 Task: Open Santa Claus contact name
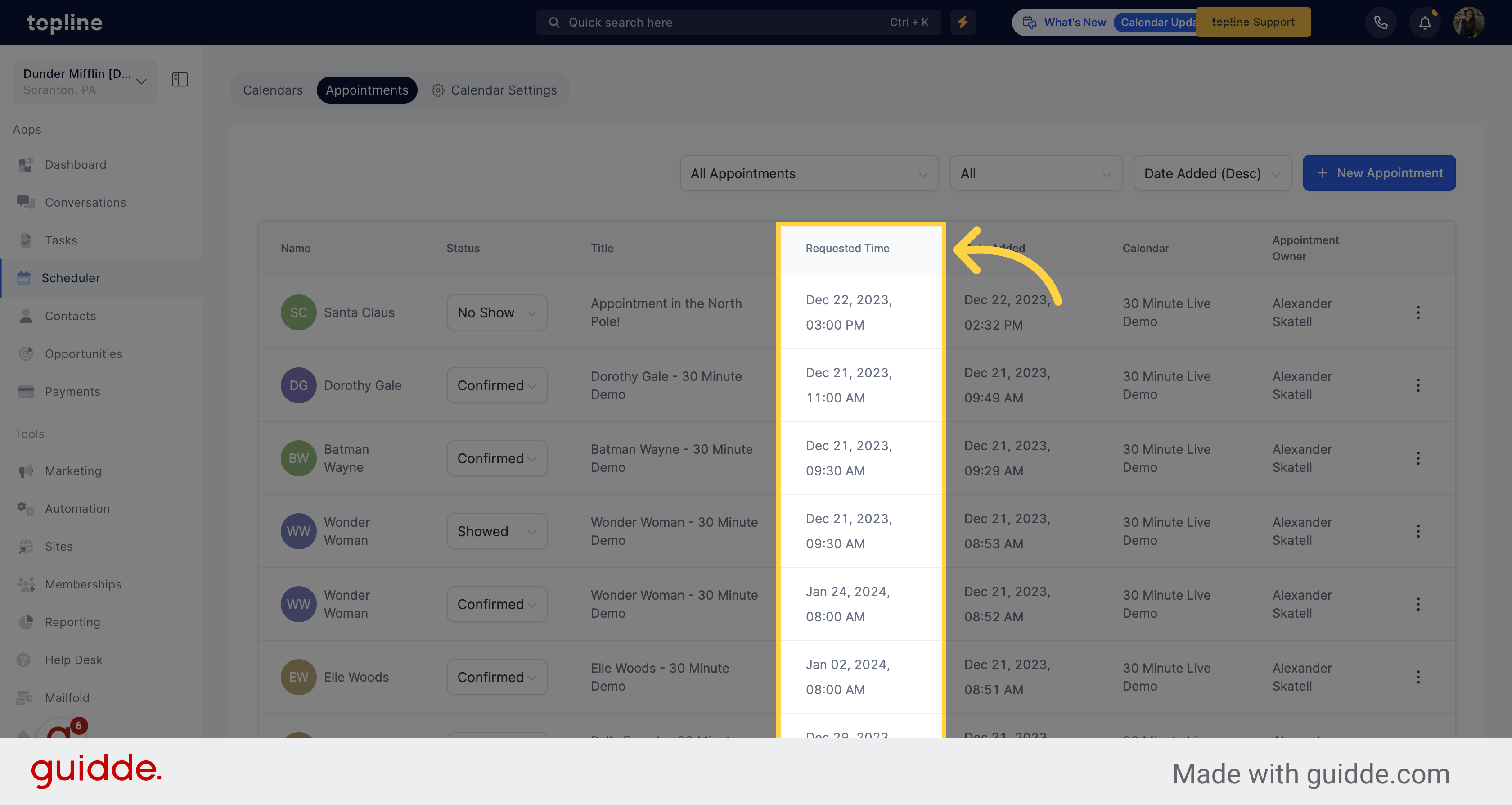[x=359, y=312]
